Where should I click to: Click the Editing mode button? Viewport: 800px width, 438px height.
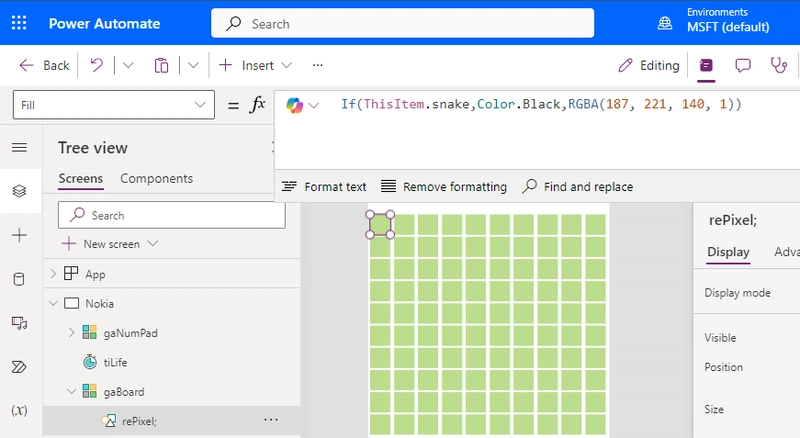(648, 65)
